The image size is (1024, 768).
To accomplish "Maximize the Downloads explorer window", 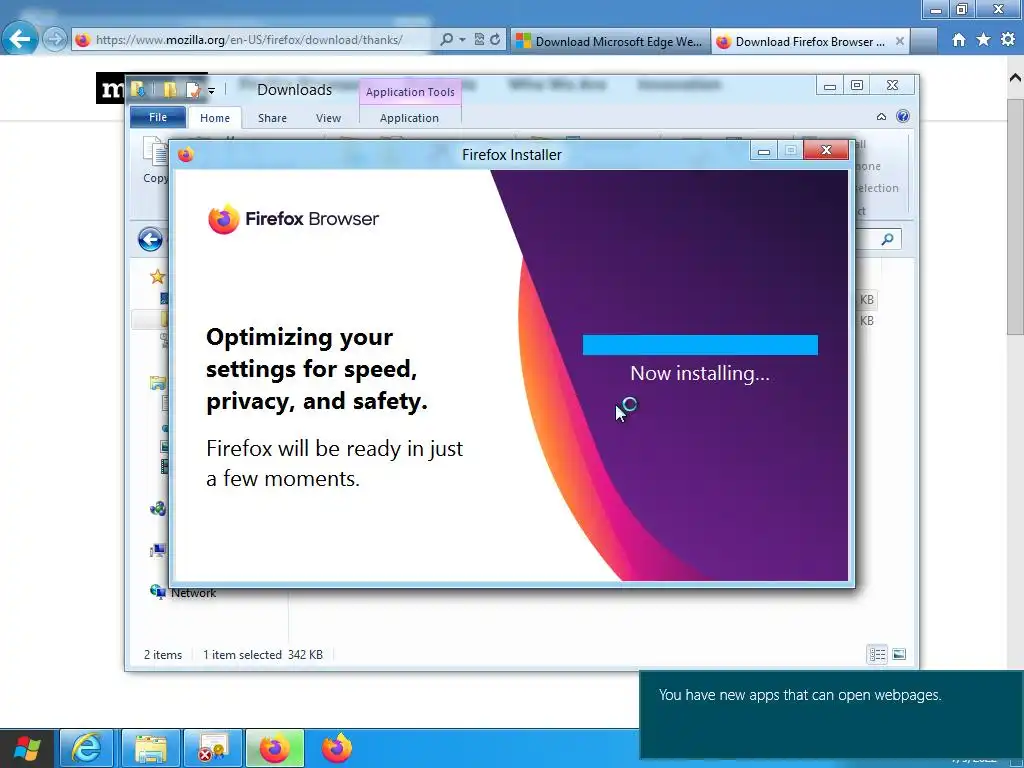I will 857,86.
